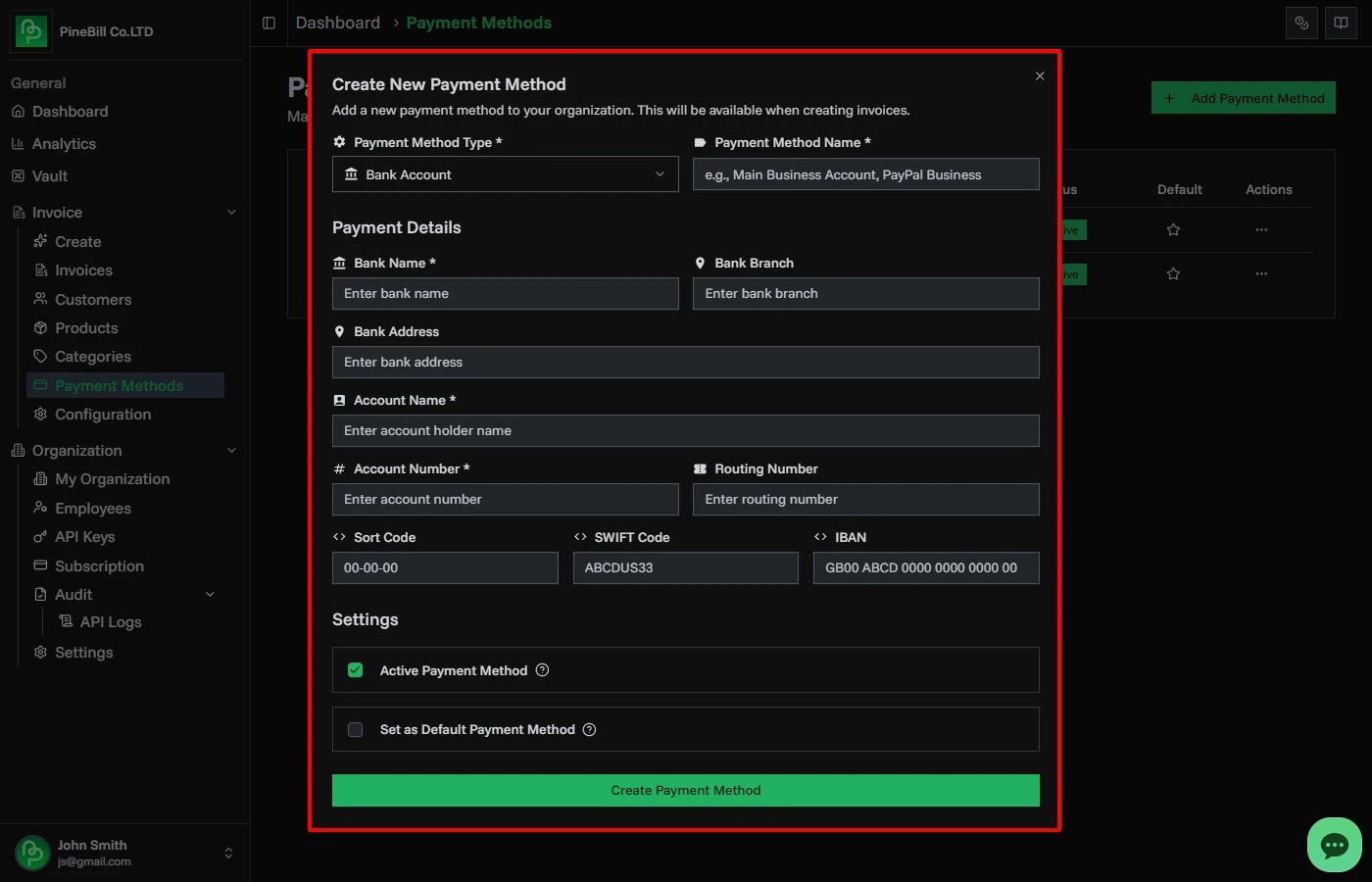
Task: Click the Bank Name input field
Action: [505, 293]
